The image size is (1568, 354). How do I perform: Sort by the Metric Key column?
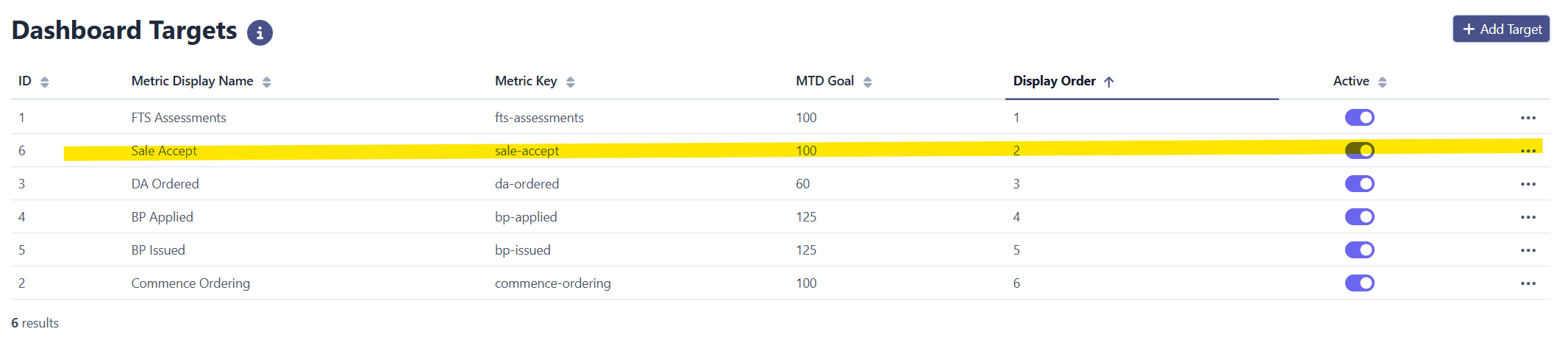[526, 81]
